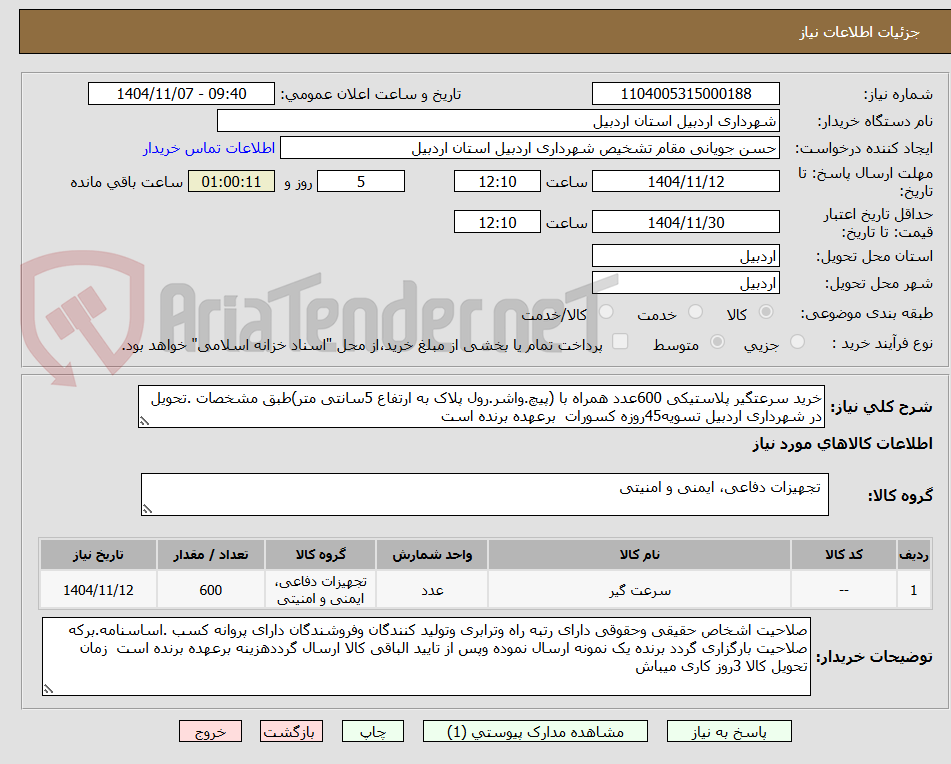Select the کالا radio button
951x764 pixels.
766,312
